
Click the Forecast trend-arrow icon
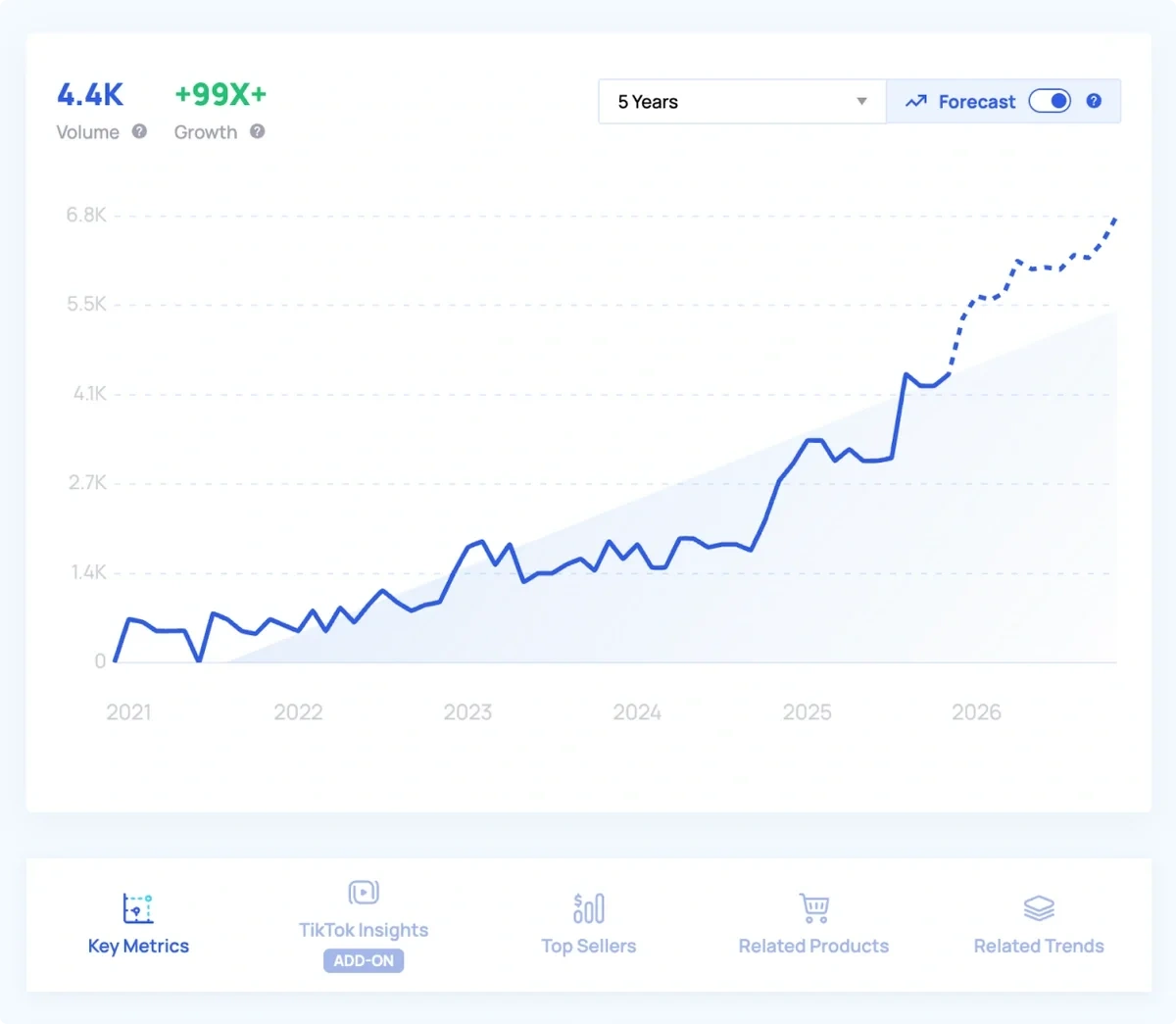(x=916, y=101)
